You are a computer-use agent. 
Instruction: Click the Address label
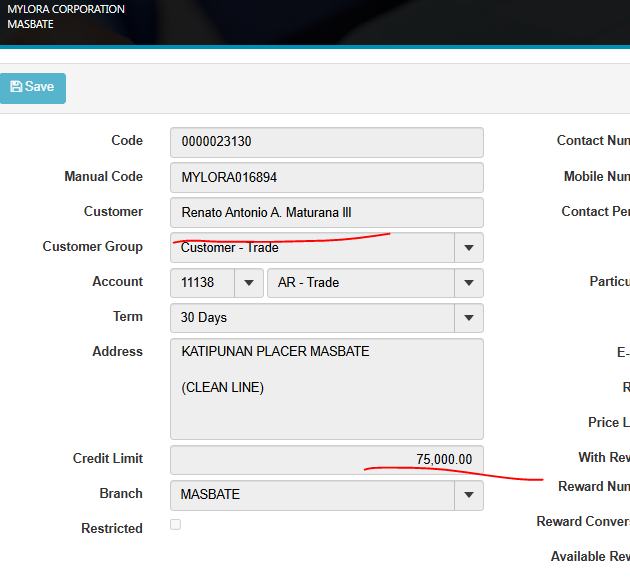(x=117, y=352)
